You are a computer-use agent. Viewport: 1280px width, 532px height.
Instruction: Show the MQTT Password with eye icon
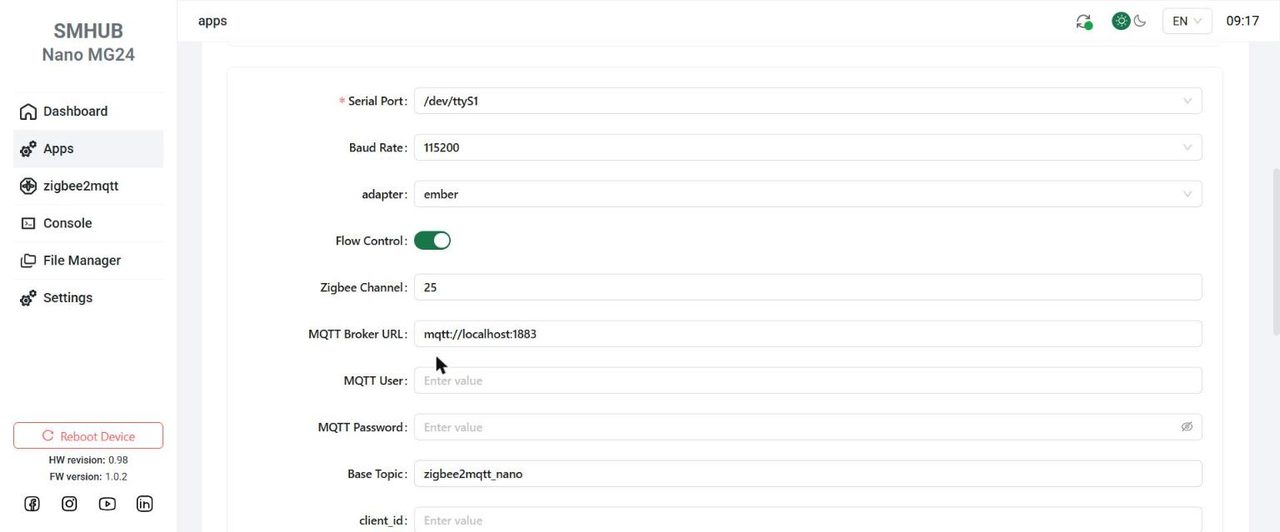pos(1187,427)
